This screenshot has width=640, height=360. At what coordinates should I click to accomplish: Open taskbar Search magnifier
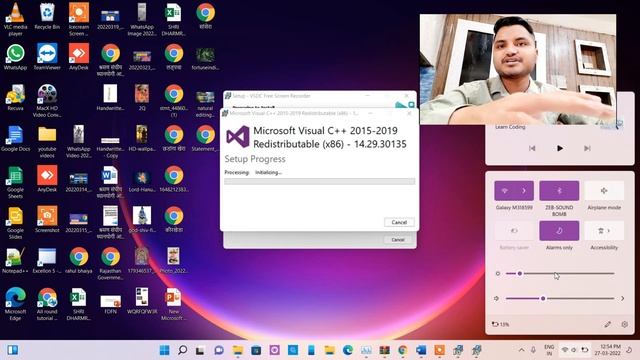(182, 350)
